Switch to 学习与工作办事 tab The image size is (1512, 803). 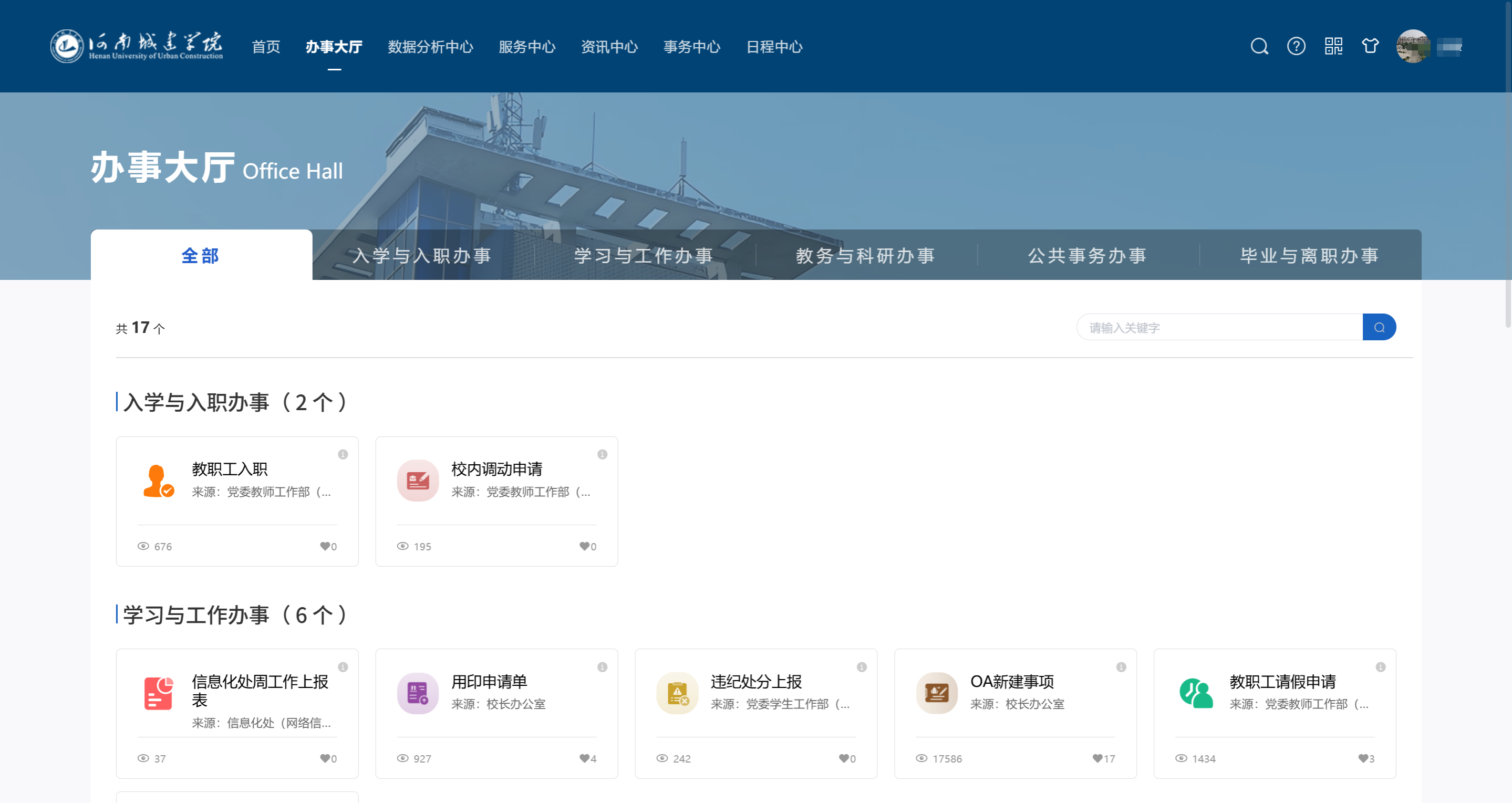pos(644,255)
